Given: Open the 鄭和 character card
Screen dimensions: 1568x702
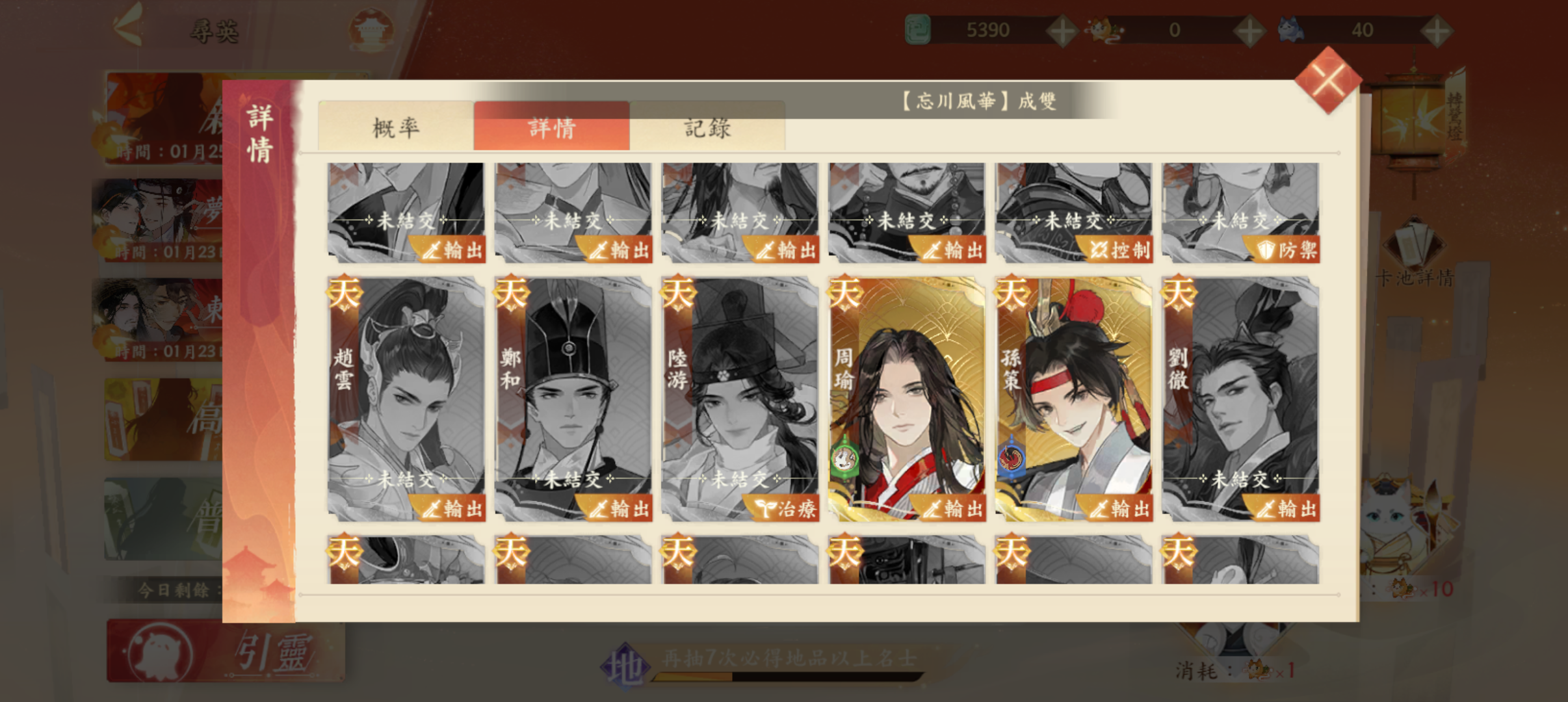Looking at the screenshot, I should tap(573, 398).
